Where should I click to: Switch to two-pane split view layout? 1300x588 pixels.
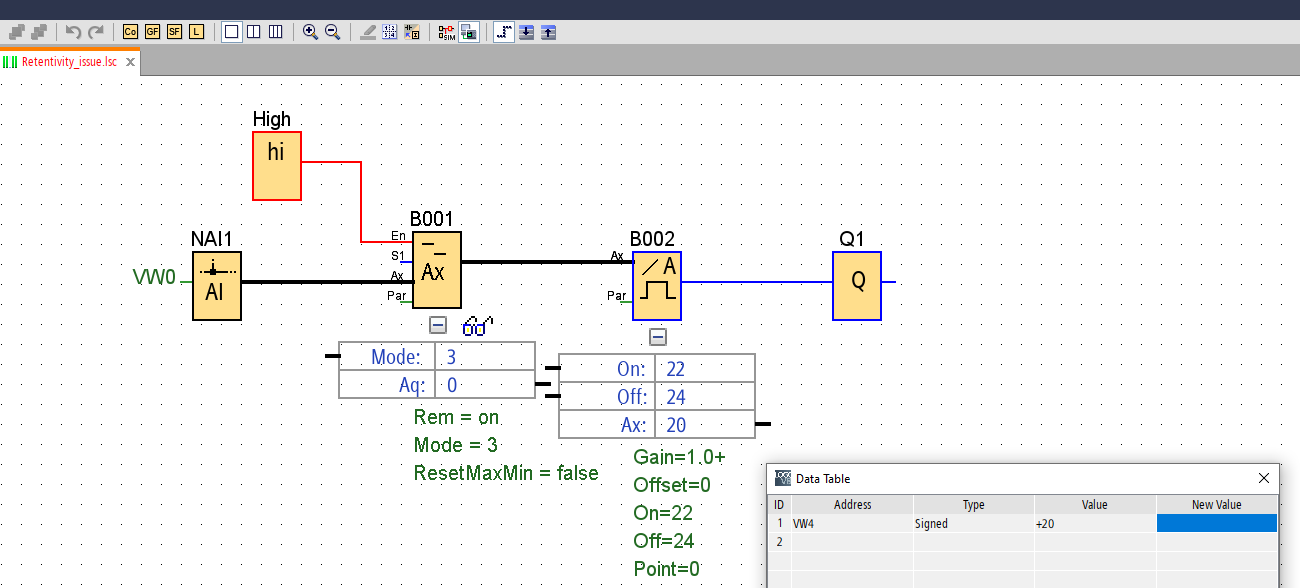254,32
